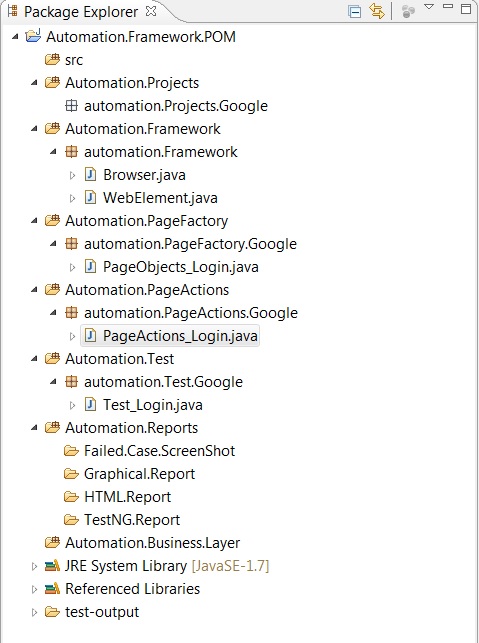Click the test-output folder icon
Screen dimensions: 479x643
coord(52,611)
